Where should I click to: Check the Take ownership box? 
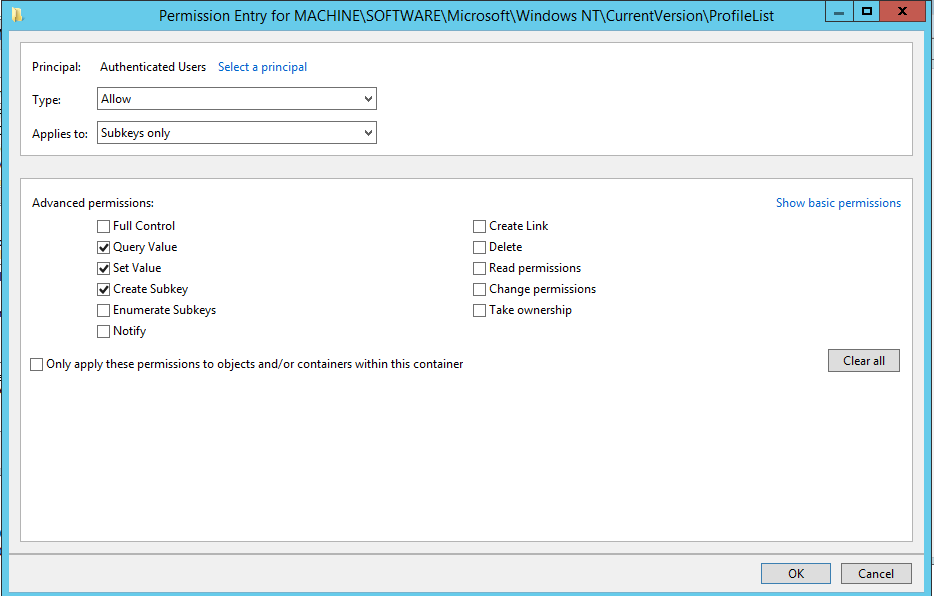pos(479,310)
